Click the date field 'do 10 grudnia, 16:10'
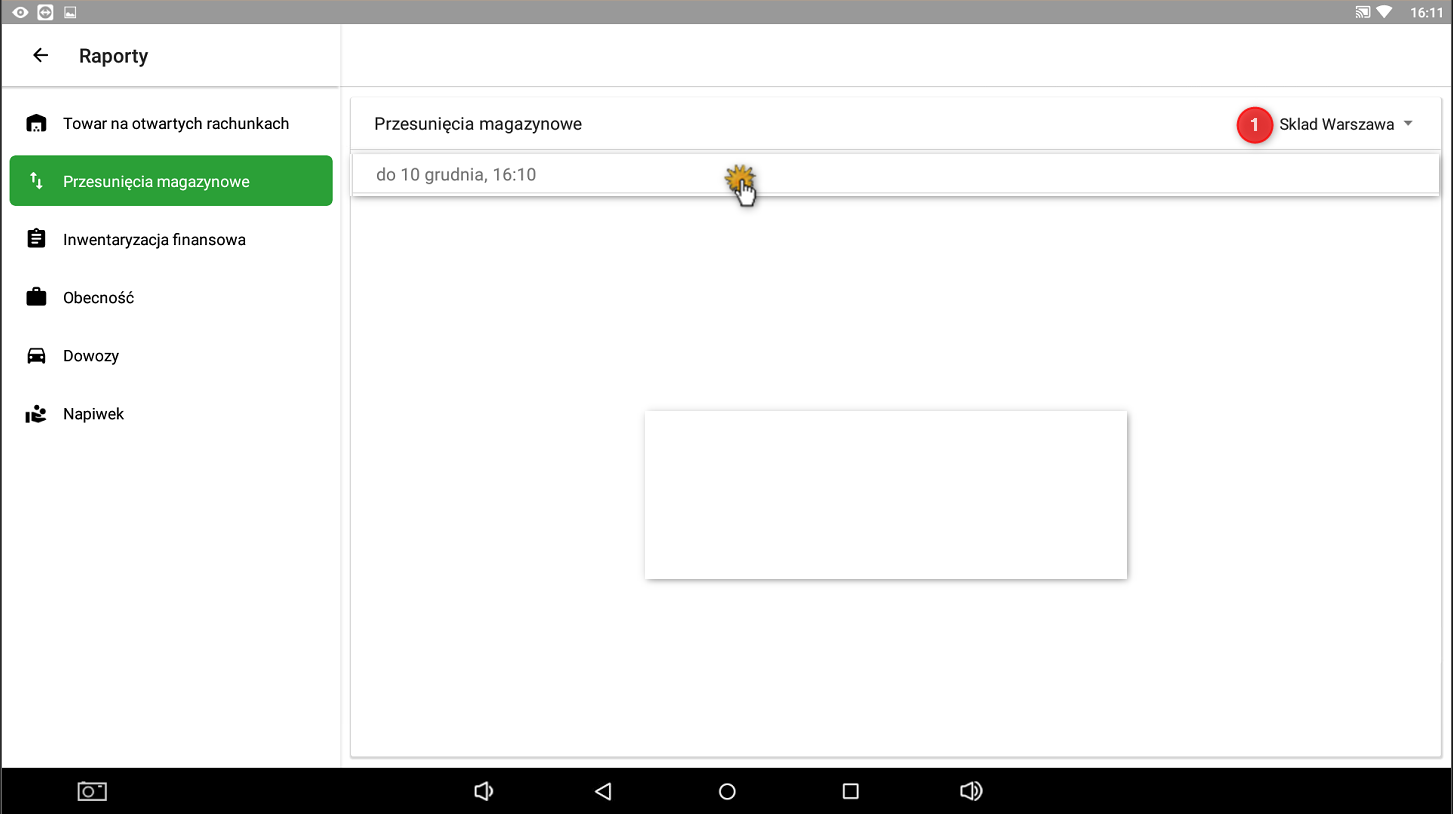This screenshot has height=814, width=1453. click(x=456, y=175)
